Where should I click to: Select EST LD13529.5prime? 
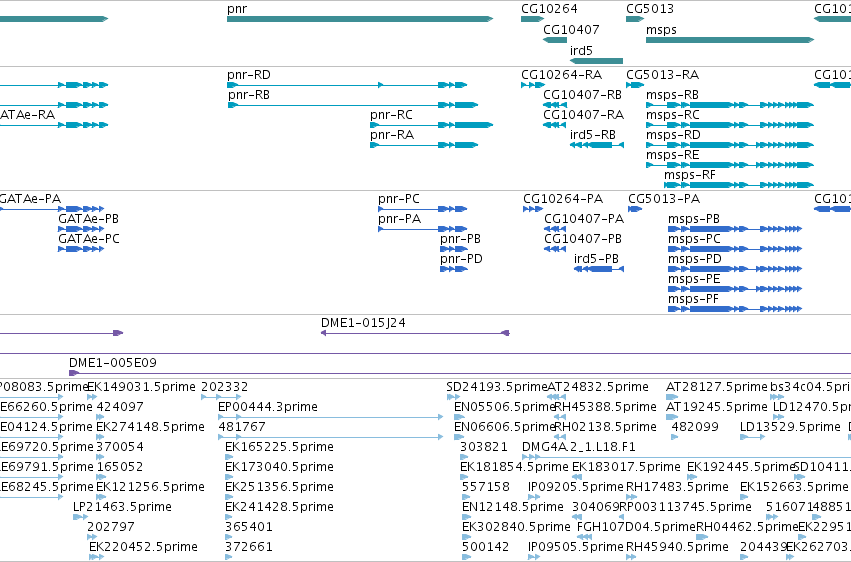(753, 437)
